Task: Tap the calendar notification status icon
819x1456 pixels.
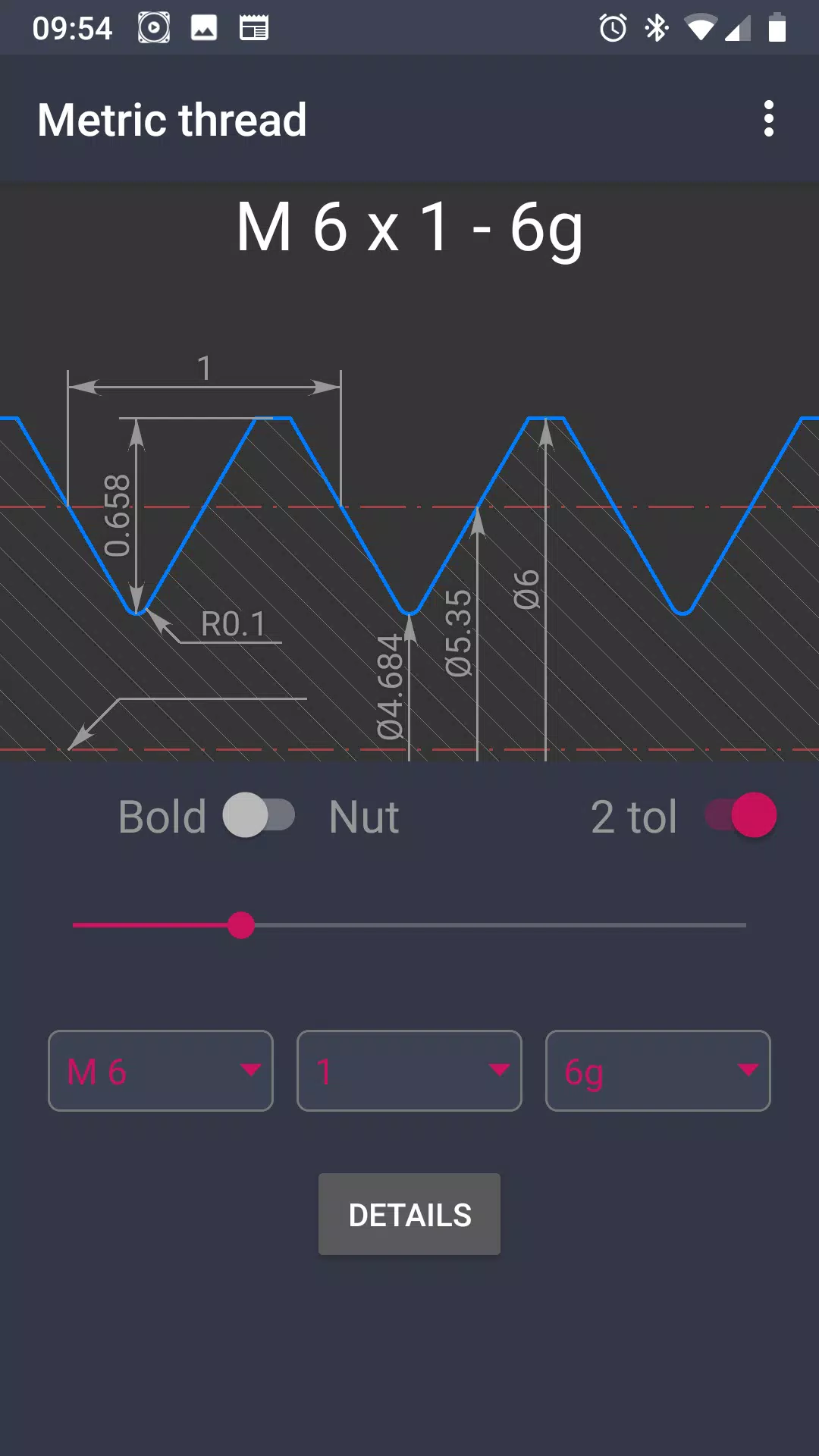Action: [x=254, y=29]
